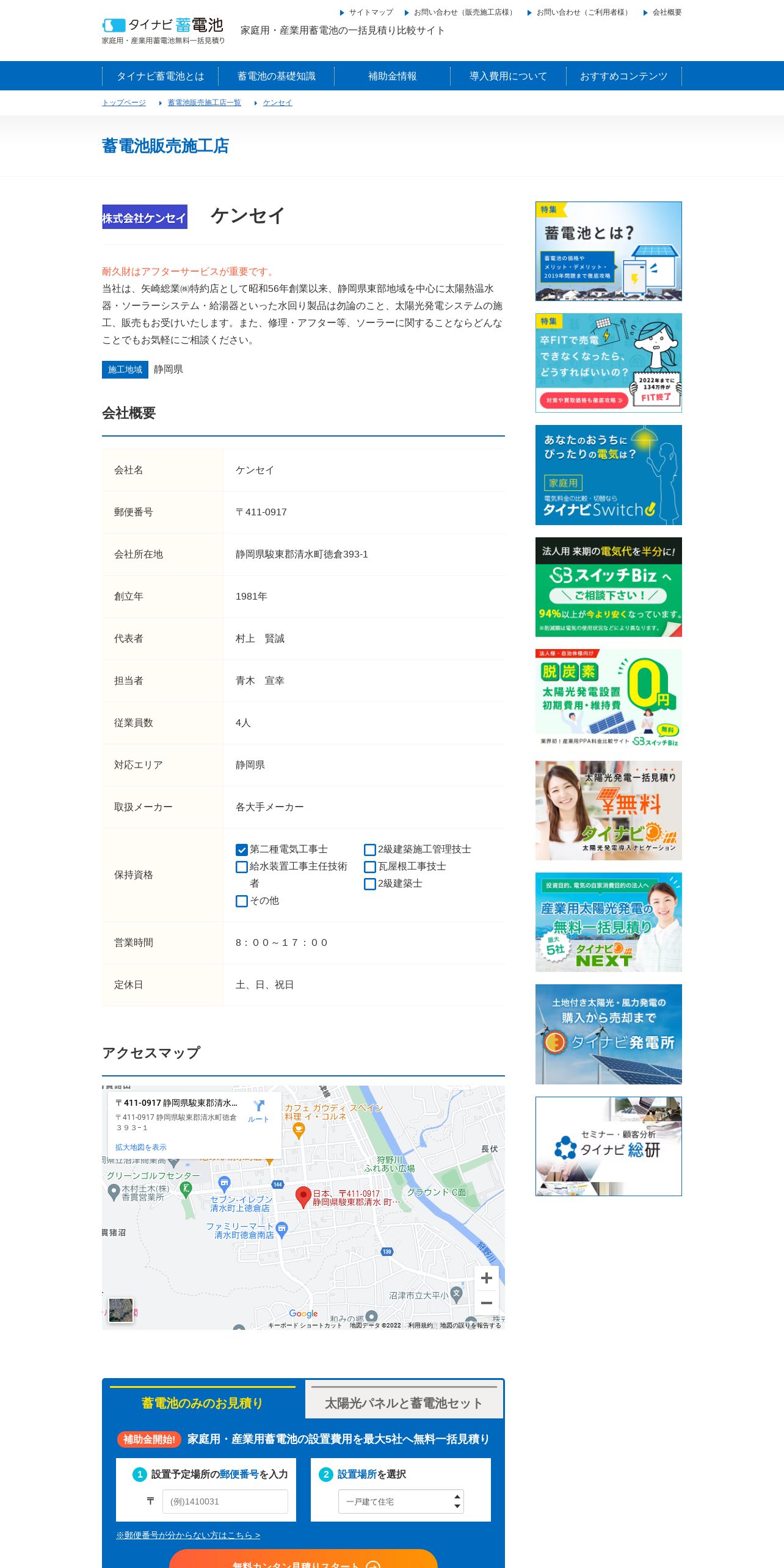Open おすすめコンテンツ navigation menu
The image size is (784, 1568).
(x=624, y=76)
